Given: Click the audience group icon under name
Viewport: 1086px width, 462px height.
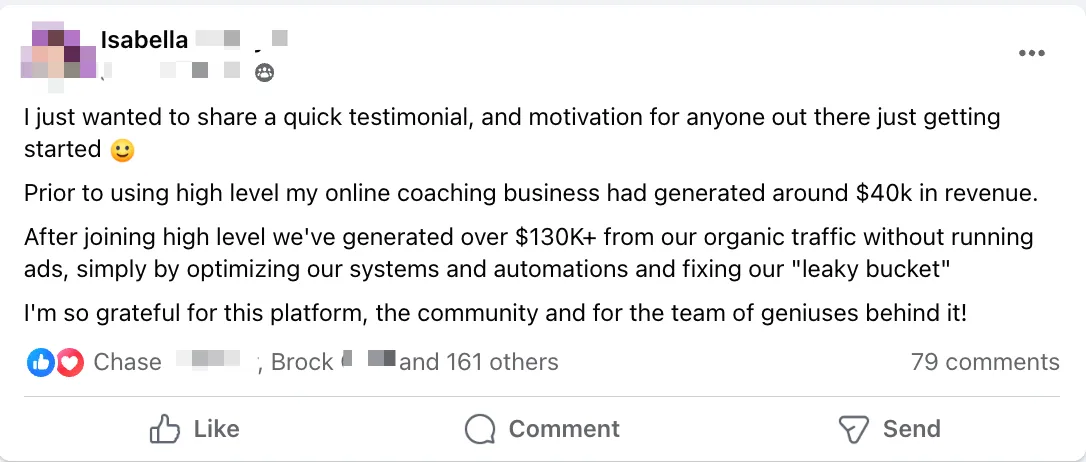Looking at the screenshot, I should tap(265, 72).
